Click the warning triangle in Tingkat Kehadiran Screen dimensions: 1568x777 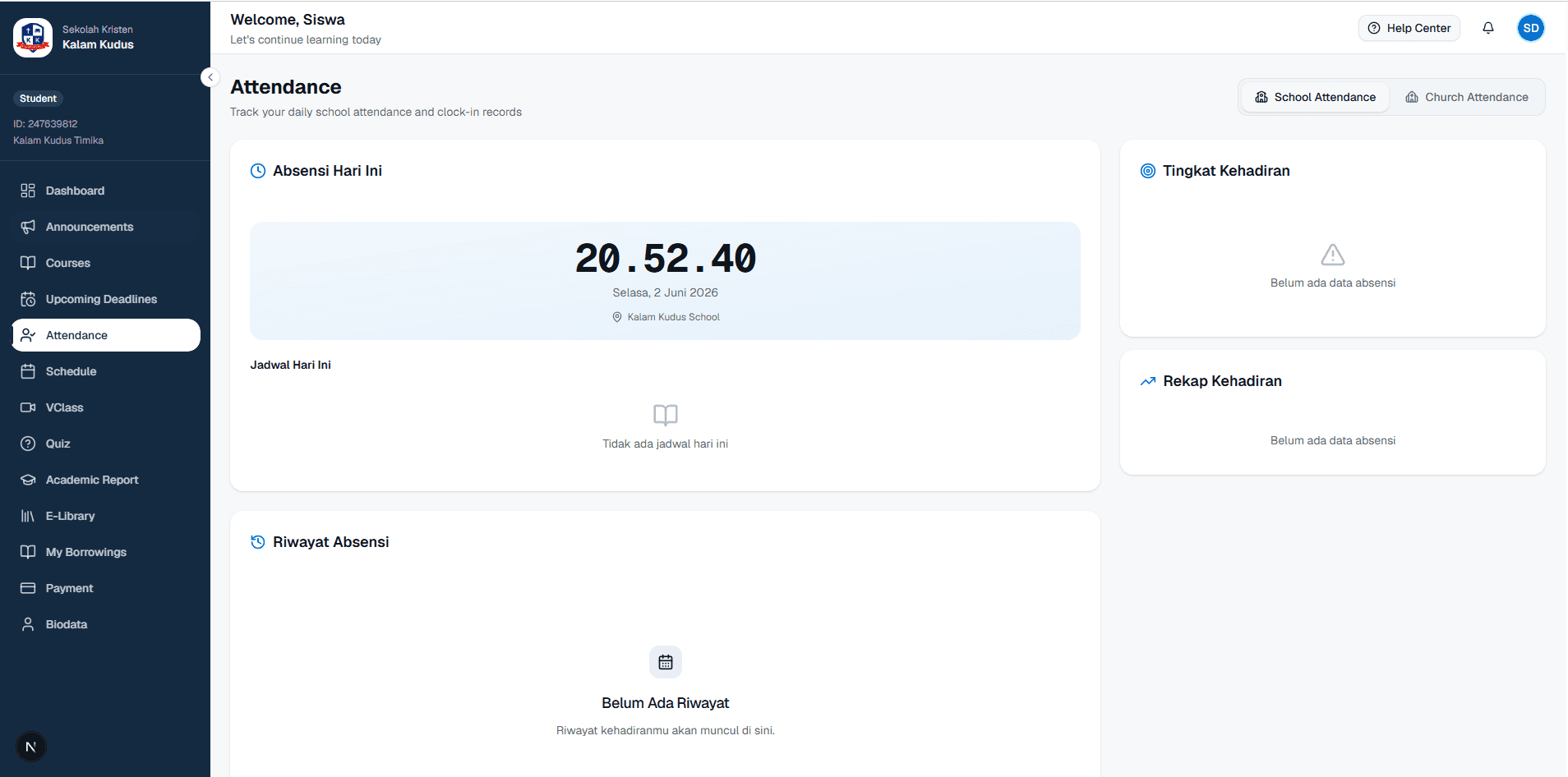(1333, 255)
